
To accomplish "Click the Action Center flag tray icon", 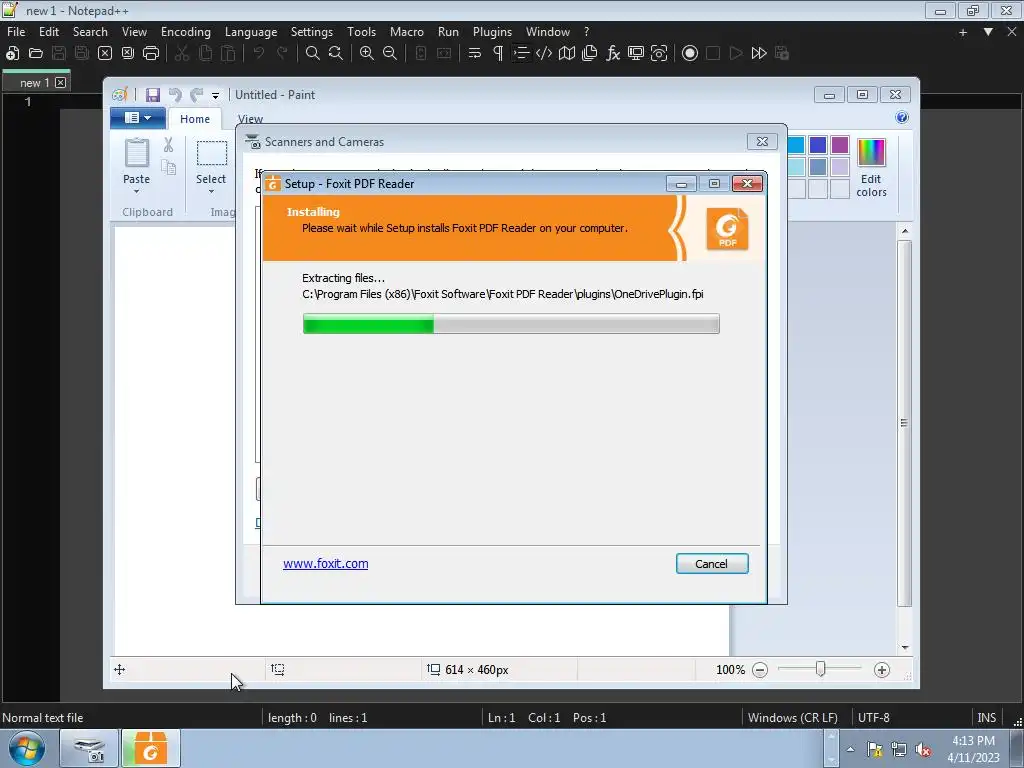I will click(x=874, y=750).
